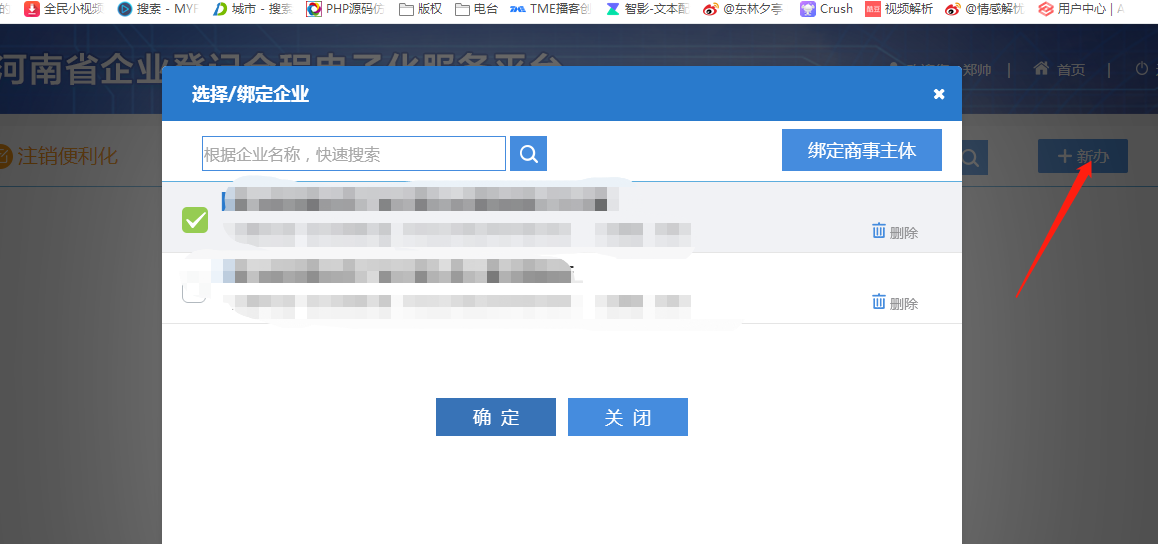This screenshot has width=1158, height=544.
Task: Open the 用户中心 bookmark
Action: (1080, 9)
